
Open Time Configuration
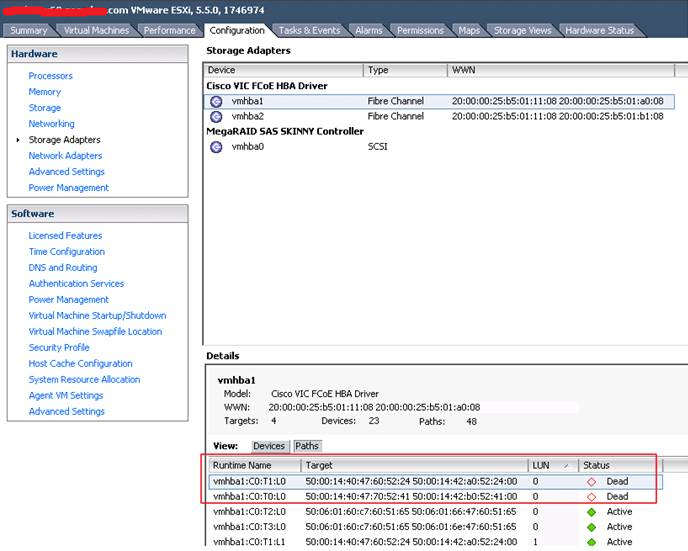[67, 252]
